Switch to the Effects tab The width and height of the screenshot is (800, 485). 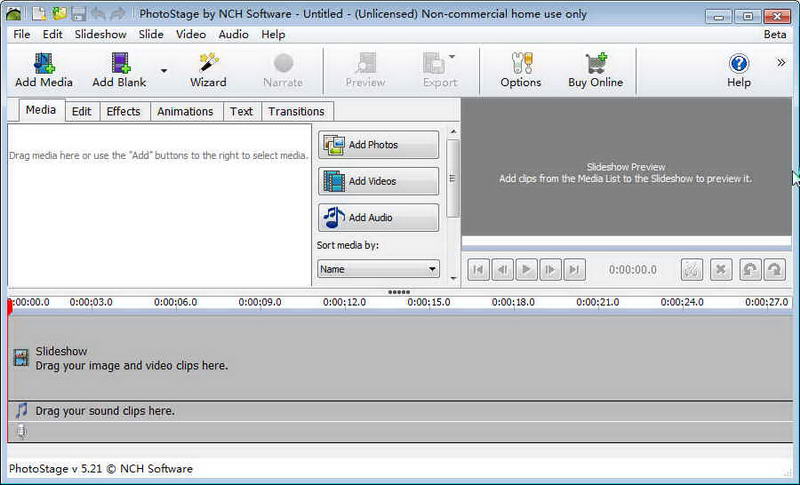pos(123,111)
